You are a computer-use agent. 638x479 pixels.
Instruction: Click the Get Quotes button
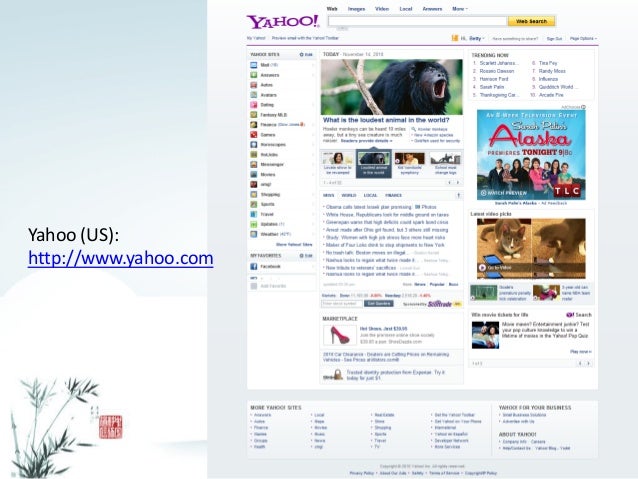pos(378,304)
